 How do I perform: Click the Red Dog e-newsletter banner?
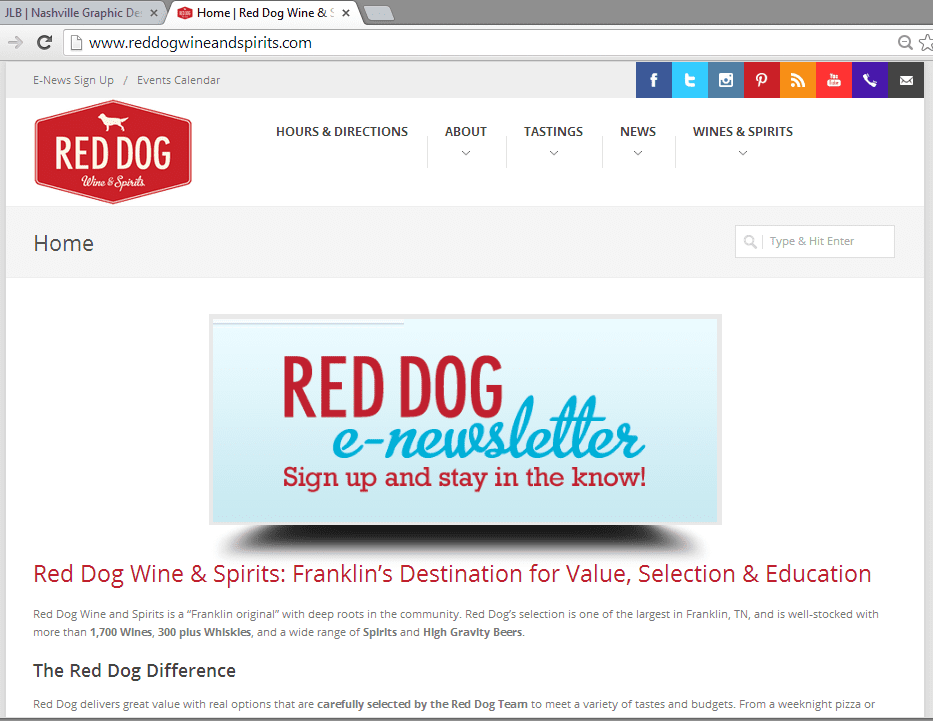tap(465, 420)
